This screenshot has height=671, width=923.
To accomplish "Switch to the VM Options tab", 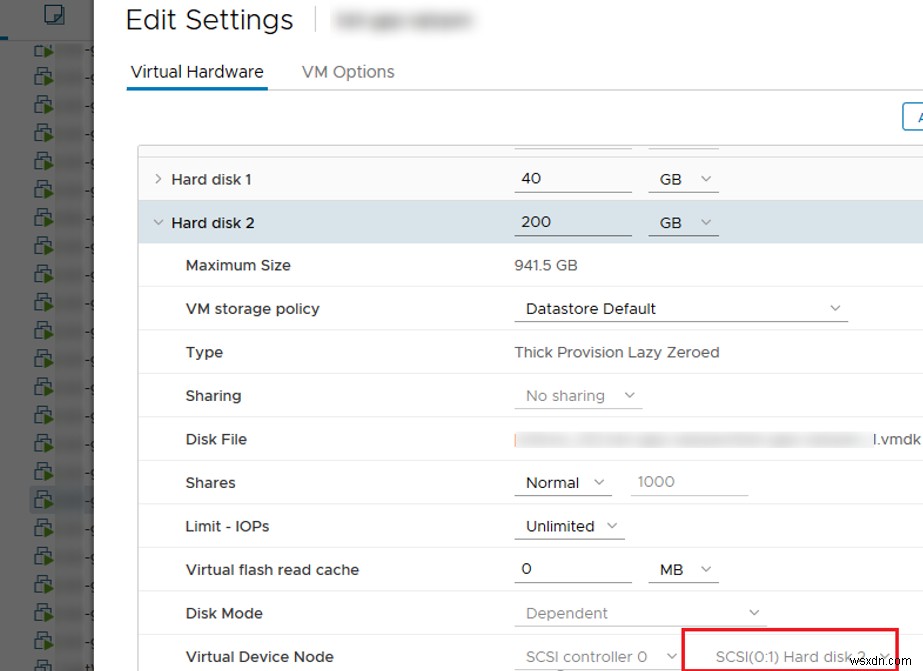I will [x=347, y=71].
